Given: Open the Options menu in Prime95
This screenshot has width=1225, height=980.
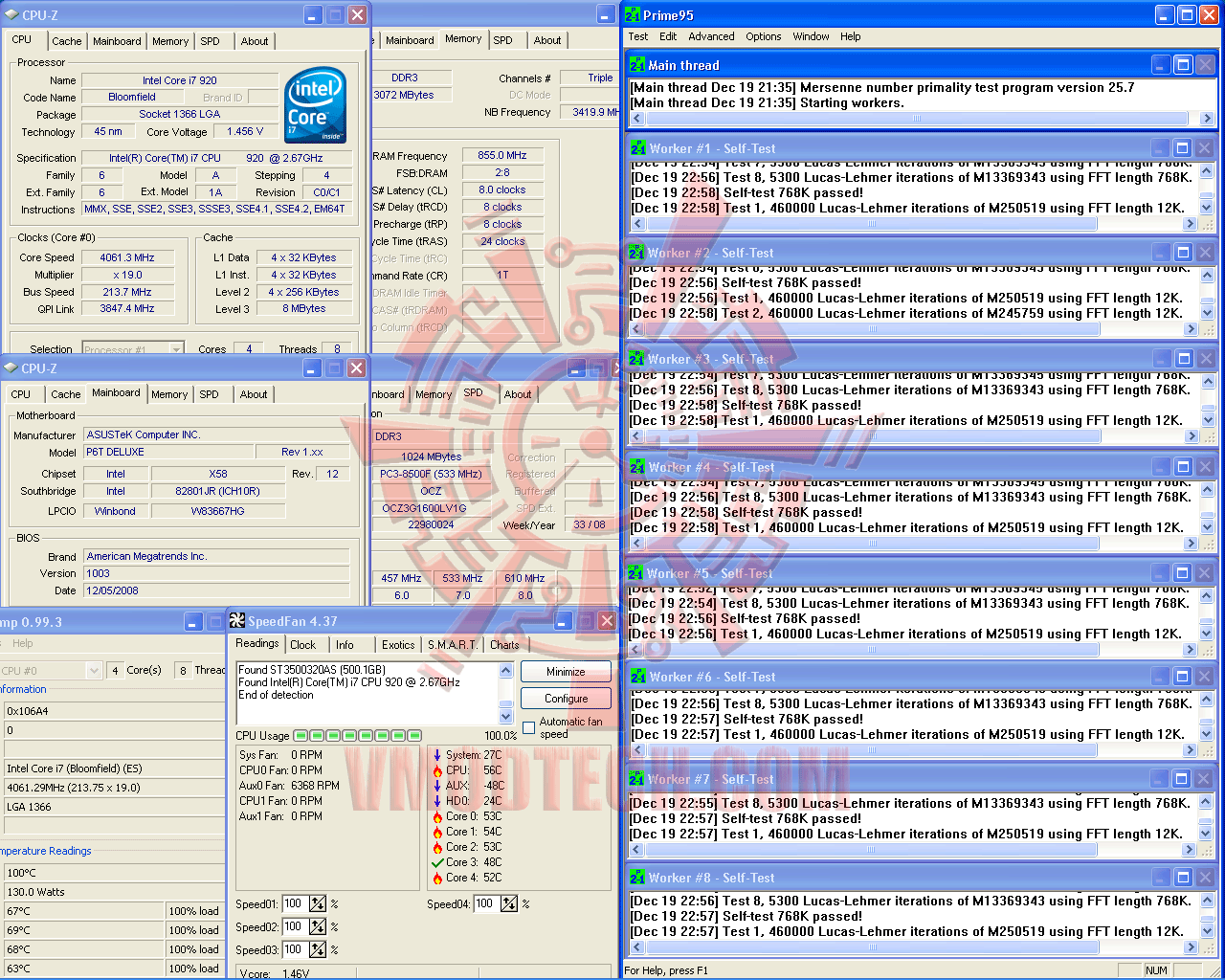Looking at the screenshot, I should click(764, 36).
